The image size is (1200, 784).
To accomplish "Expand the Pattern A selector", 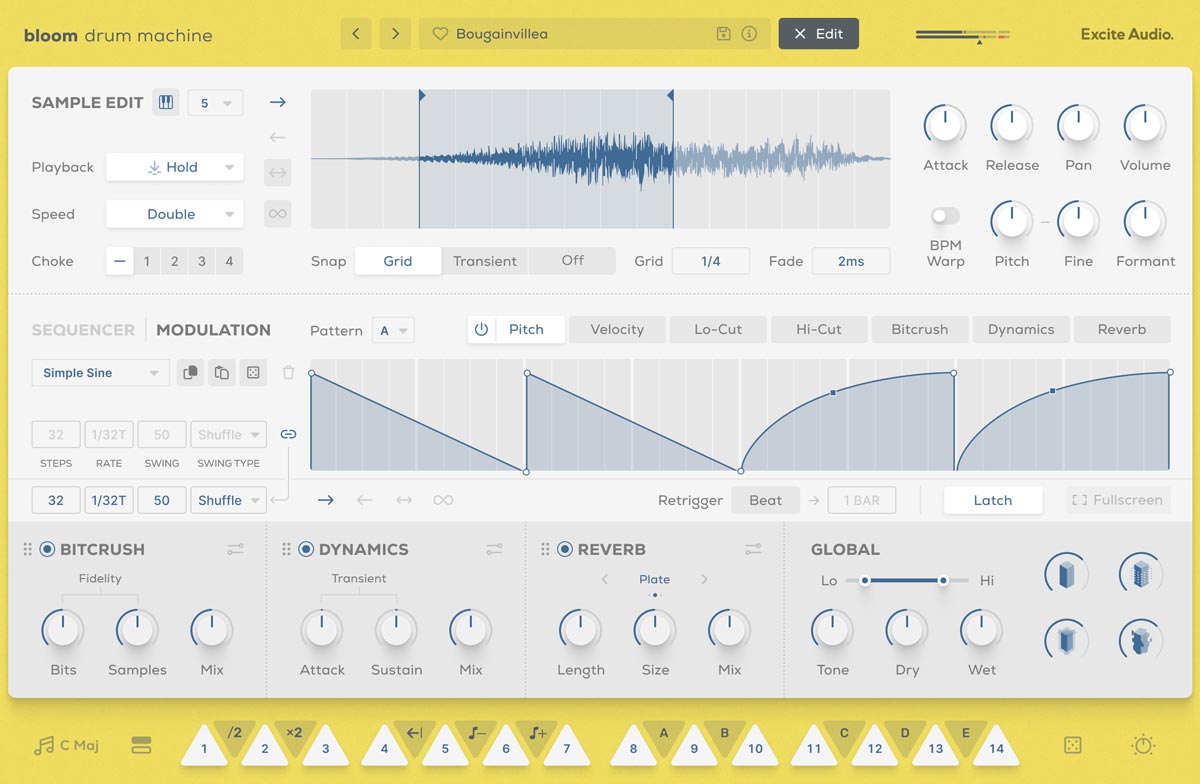I will [393, 330].
